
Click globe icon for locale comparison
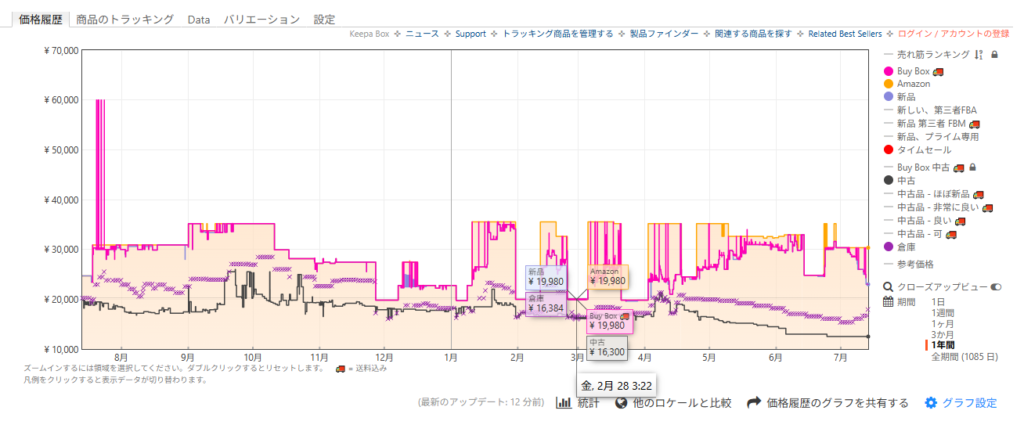click(x=621, y=403)
